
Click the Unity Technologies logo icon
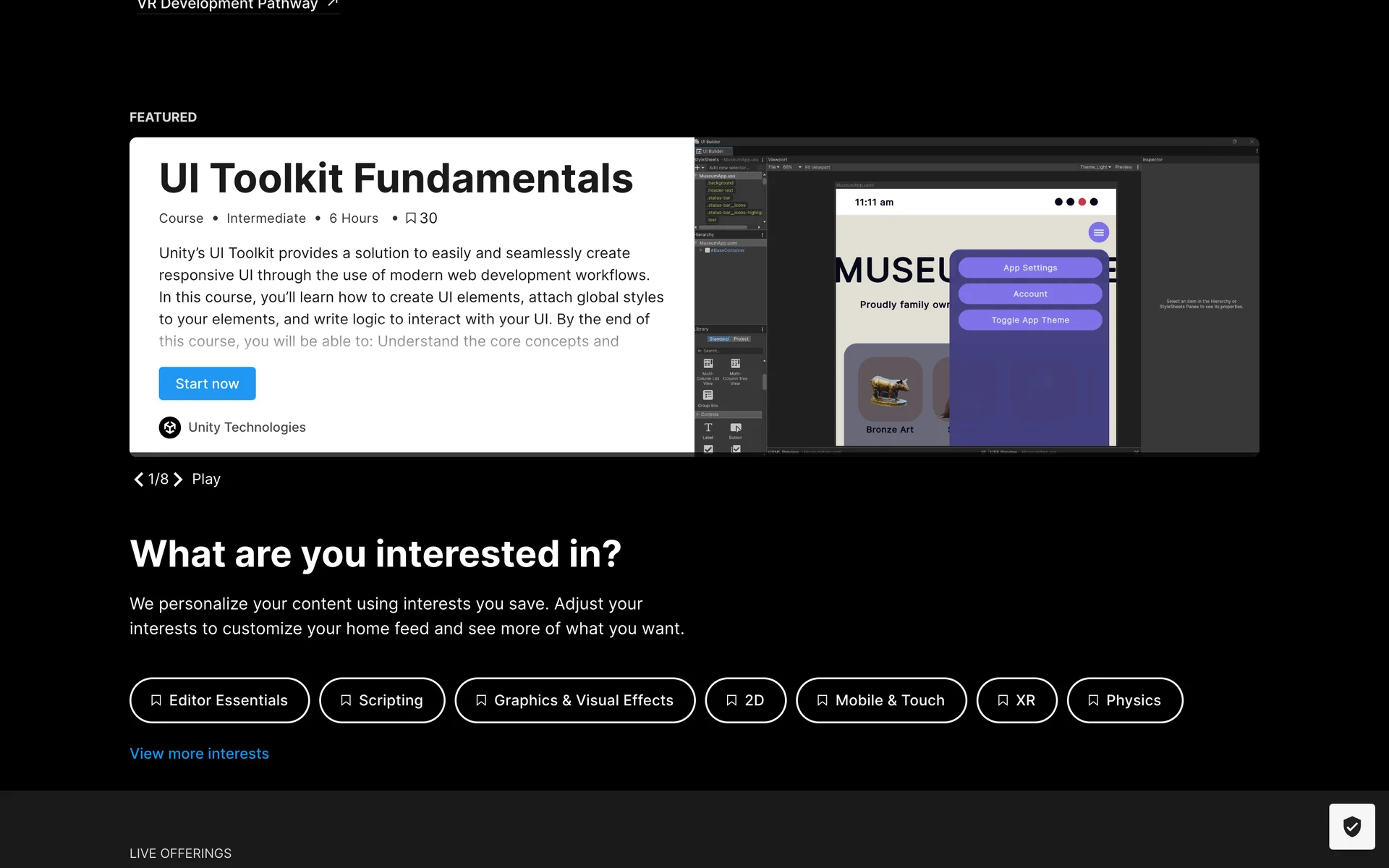click(x=170, y=427)
